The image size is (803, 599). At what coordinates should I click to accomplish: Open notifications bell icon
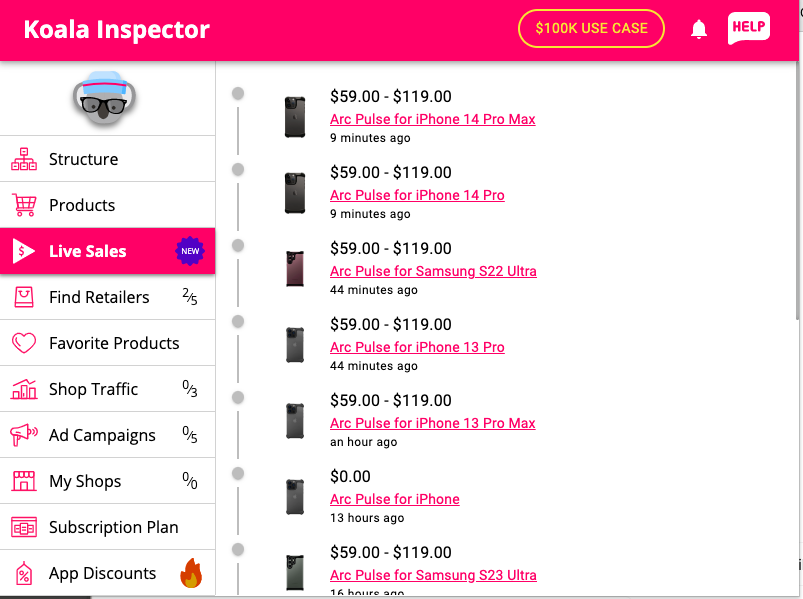(699, 29)
